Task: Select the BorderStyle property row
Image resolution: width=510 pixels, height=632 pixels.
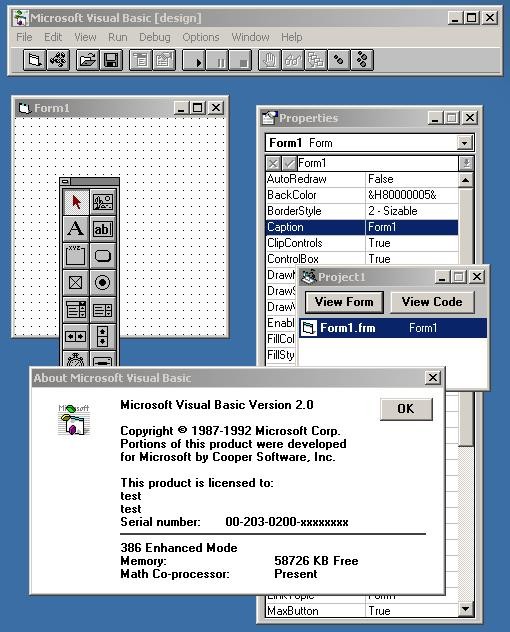Action: pyautogui.click(x=362, y=211)
